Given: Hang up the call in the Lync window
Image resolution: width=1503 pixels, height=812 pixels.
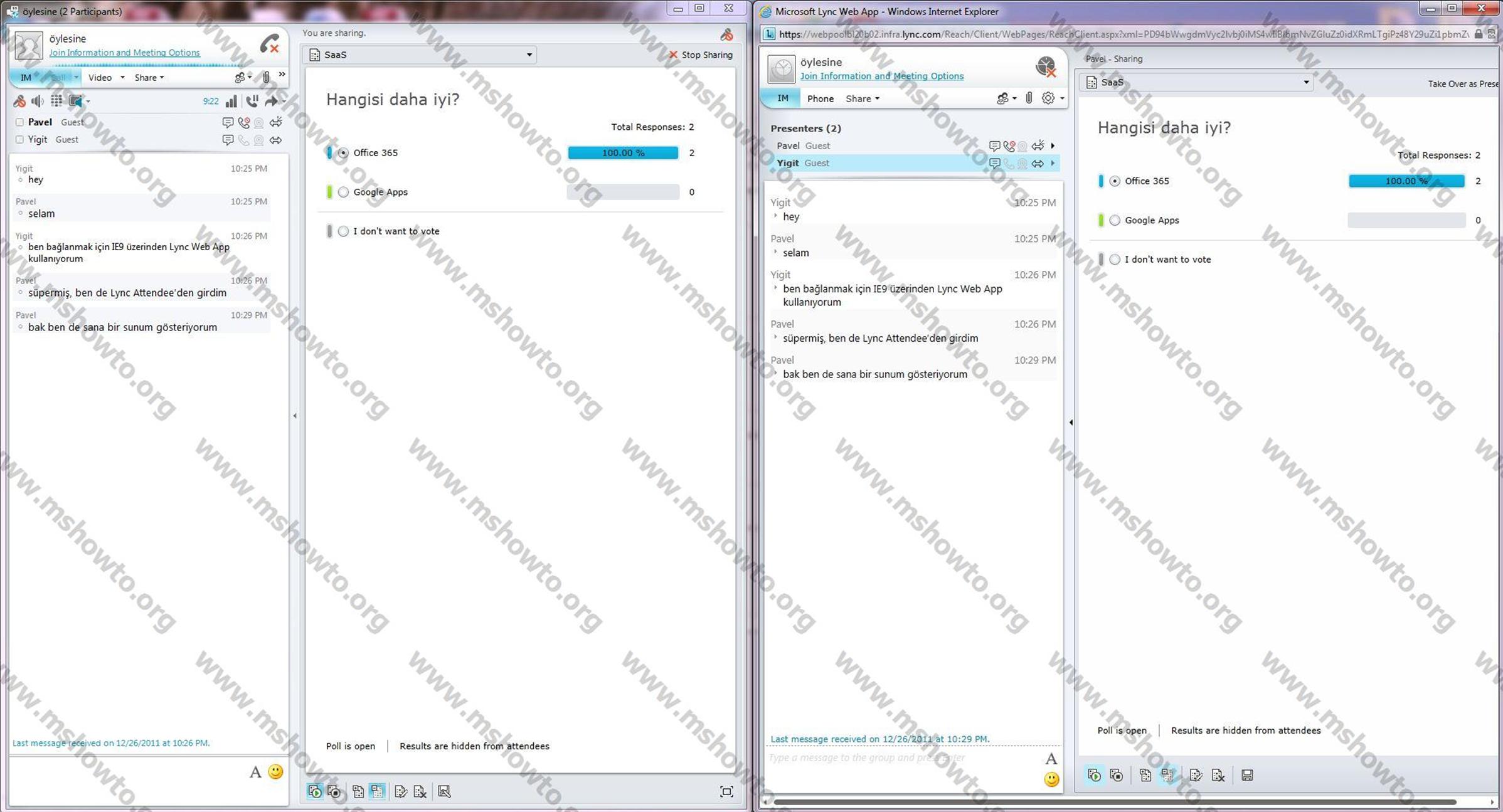Looking at the screenshot, I should pyautogui.click(x=270, y=45).
